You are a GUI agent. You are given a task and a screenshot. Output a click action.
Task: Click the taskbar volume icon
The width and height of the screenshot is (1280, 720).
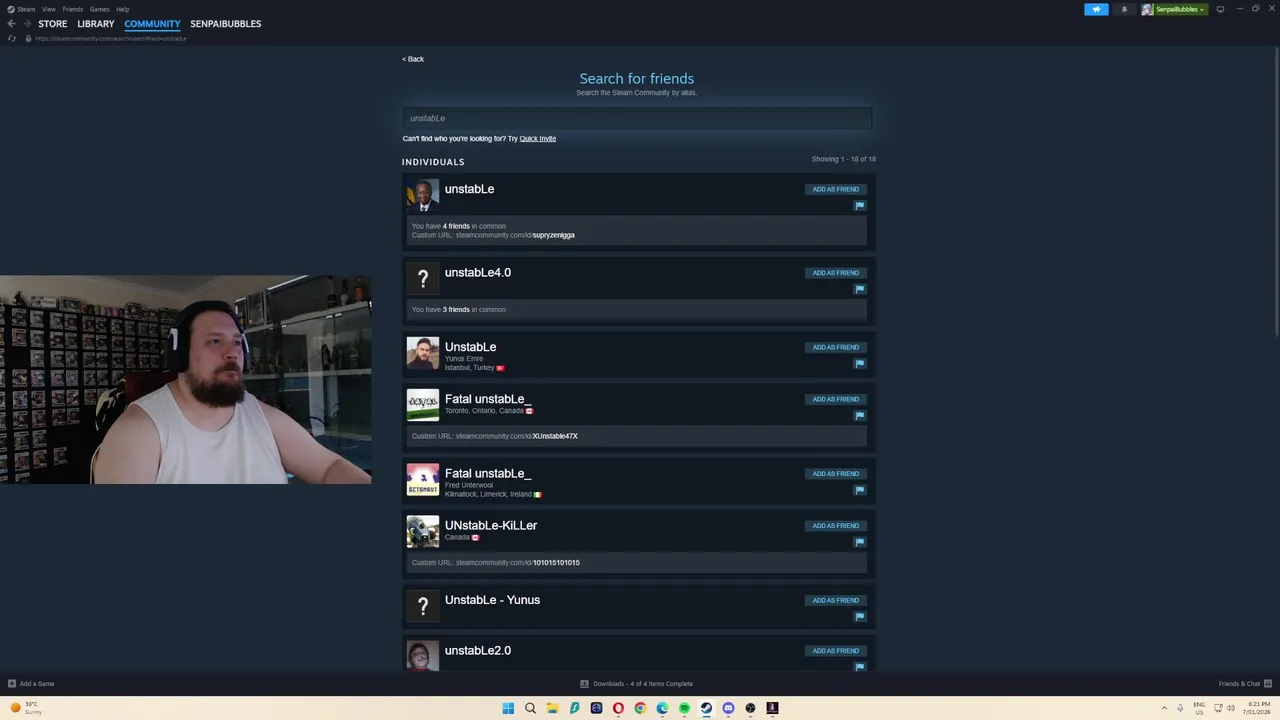(1233, 708)
